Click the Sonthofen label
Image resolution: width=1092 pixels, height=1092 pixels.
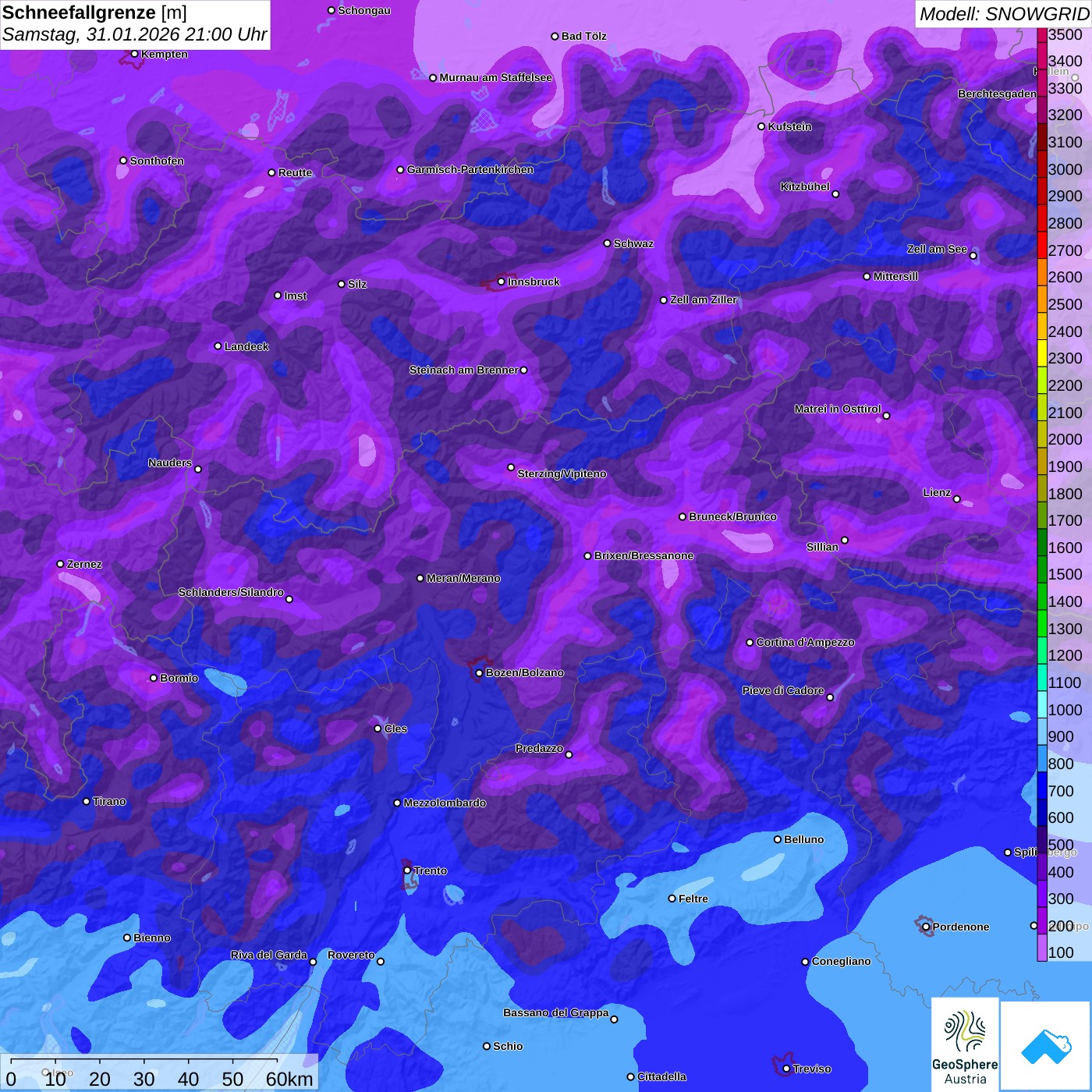(157, 161)
